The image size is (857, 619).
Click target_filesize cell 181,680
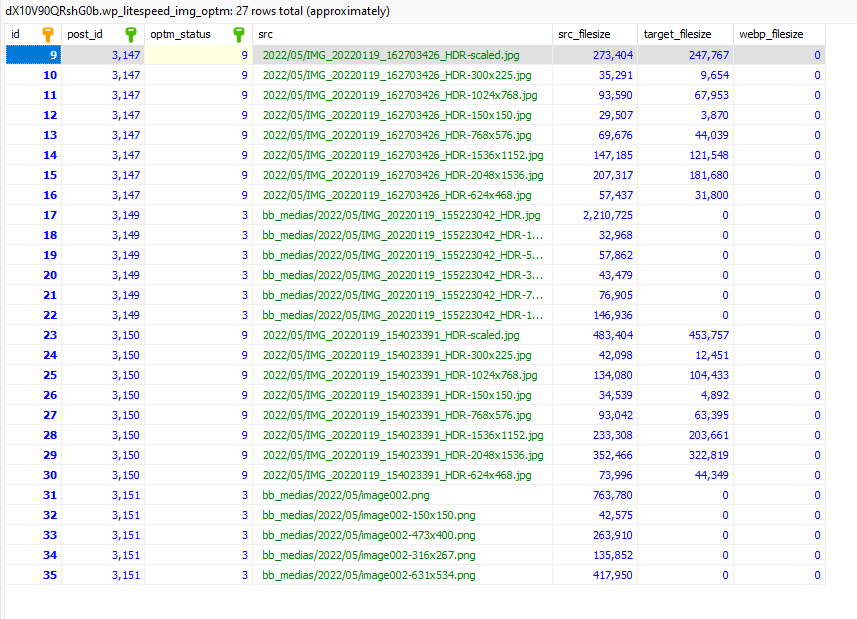685,175
